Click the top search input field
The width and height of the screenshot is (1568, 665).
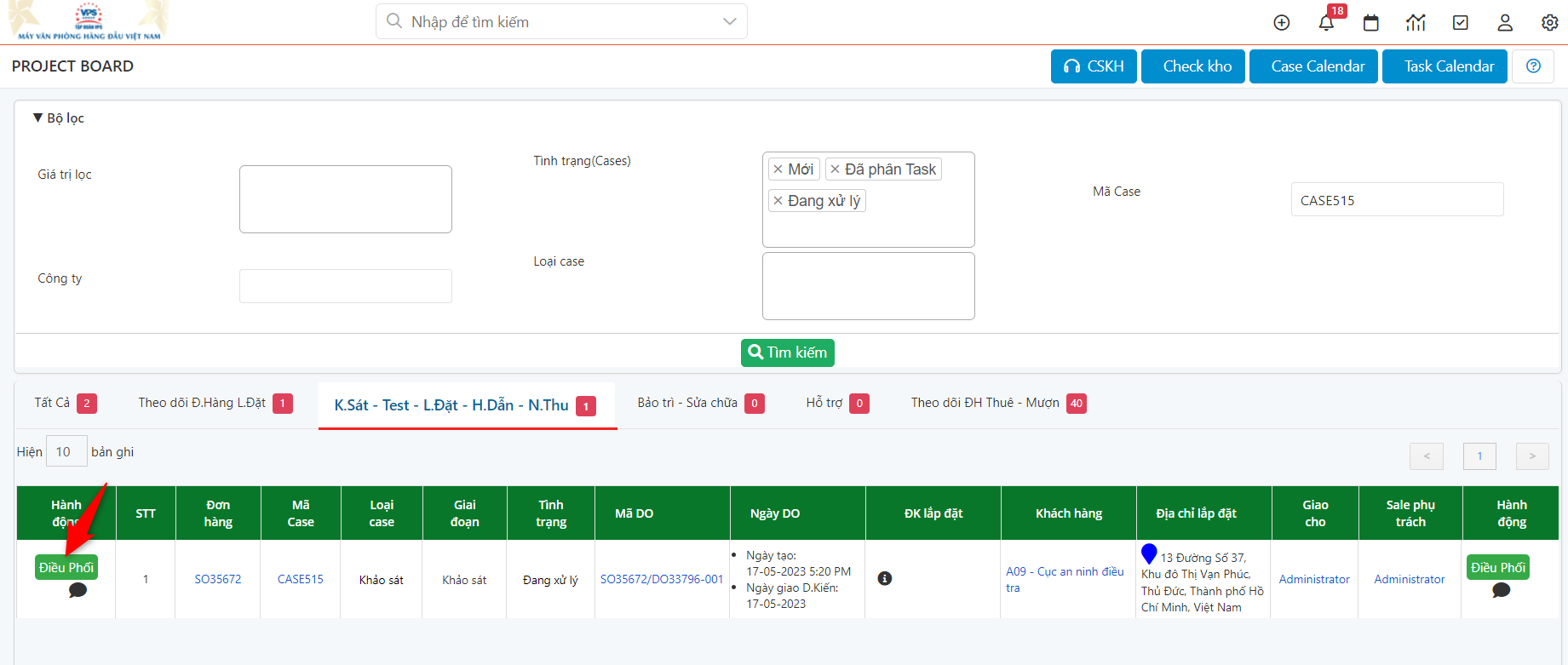click(561, 21)
